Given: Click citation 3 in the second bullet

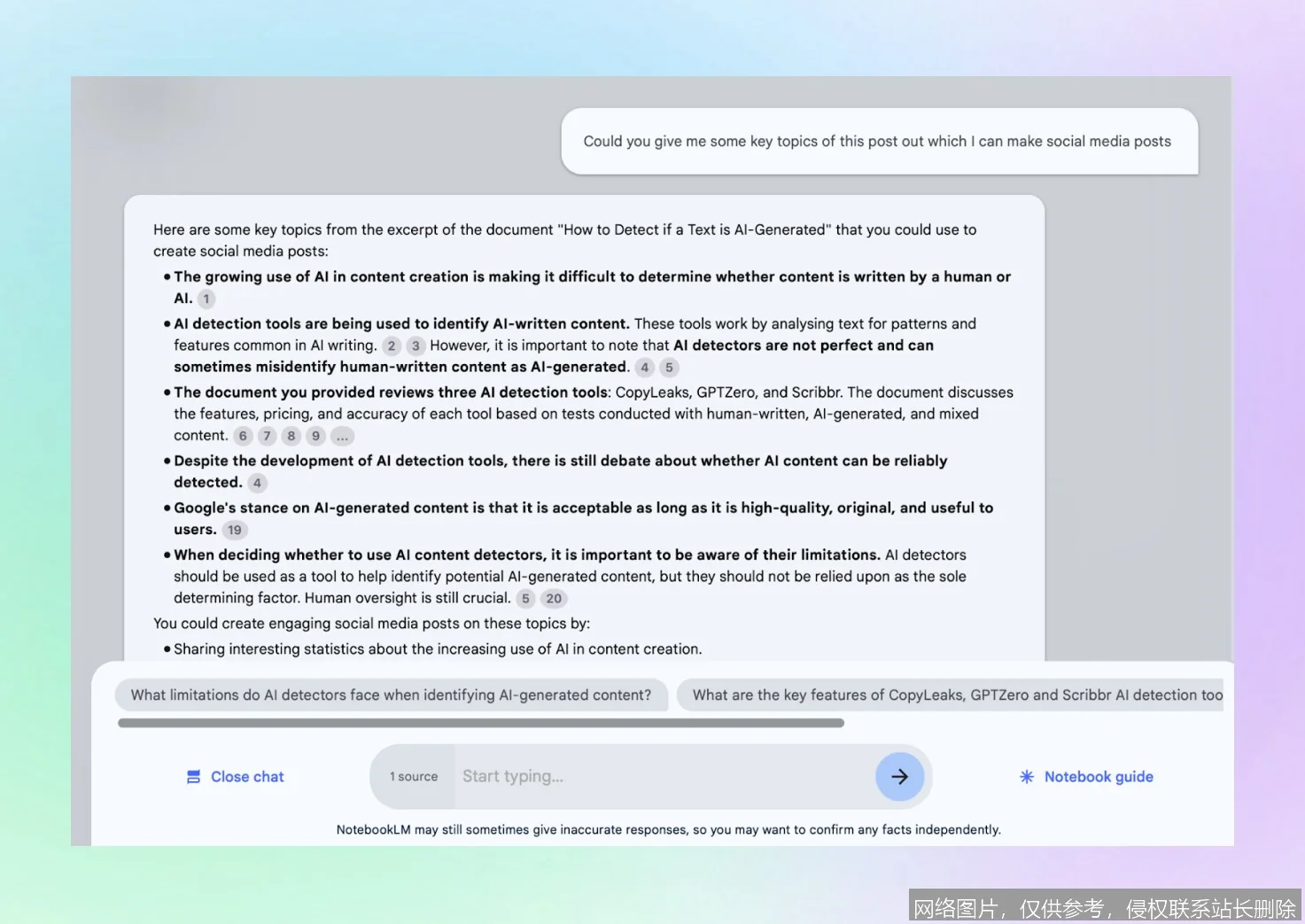Looking at the screenshot, I should [x=416, y=346].
